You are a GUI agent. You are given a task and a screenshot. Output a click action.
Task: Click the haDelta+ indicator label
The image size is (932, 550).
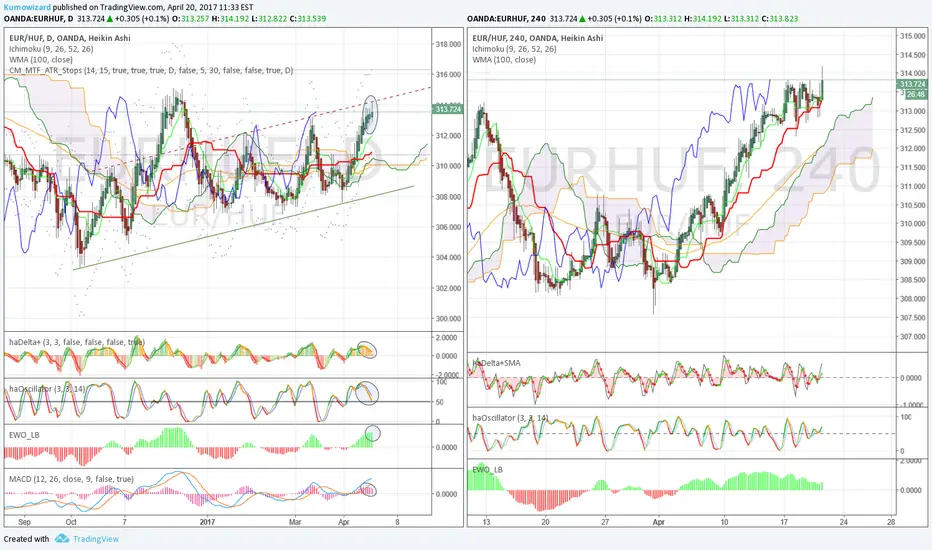(x=77, y=342)
